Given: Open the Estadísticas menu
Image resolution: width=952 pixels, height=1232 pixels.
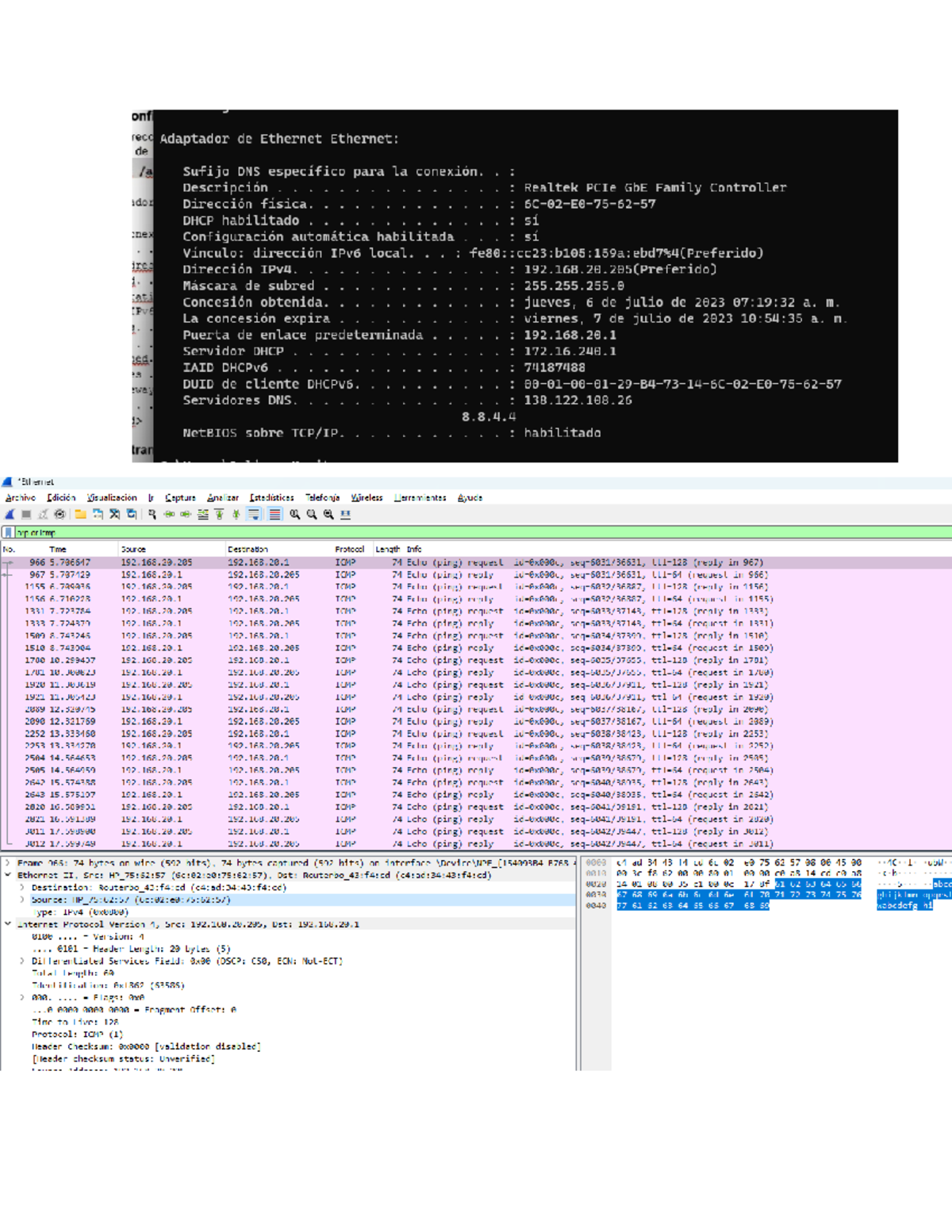Looking at the screenshot, I should [271, 497].
